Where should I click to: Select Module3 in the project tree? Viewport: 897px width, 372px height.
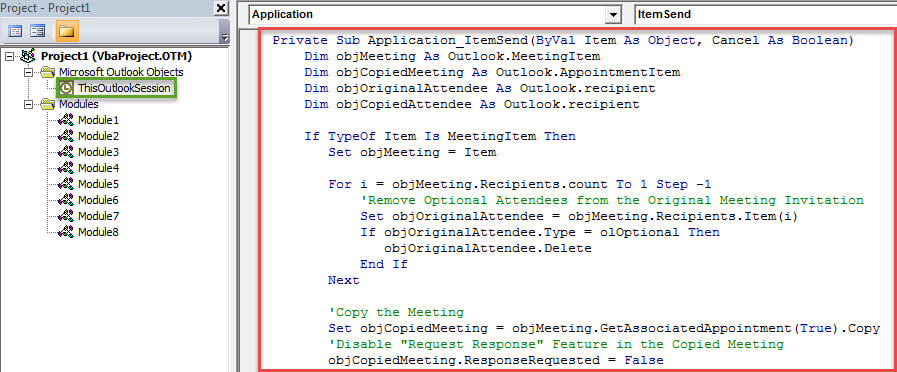[x=98, y=152]
